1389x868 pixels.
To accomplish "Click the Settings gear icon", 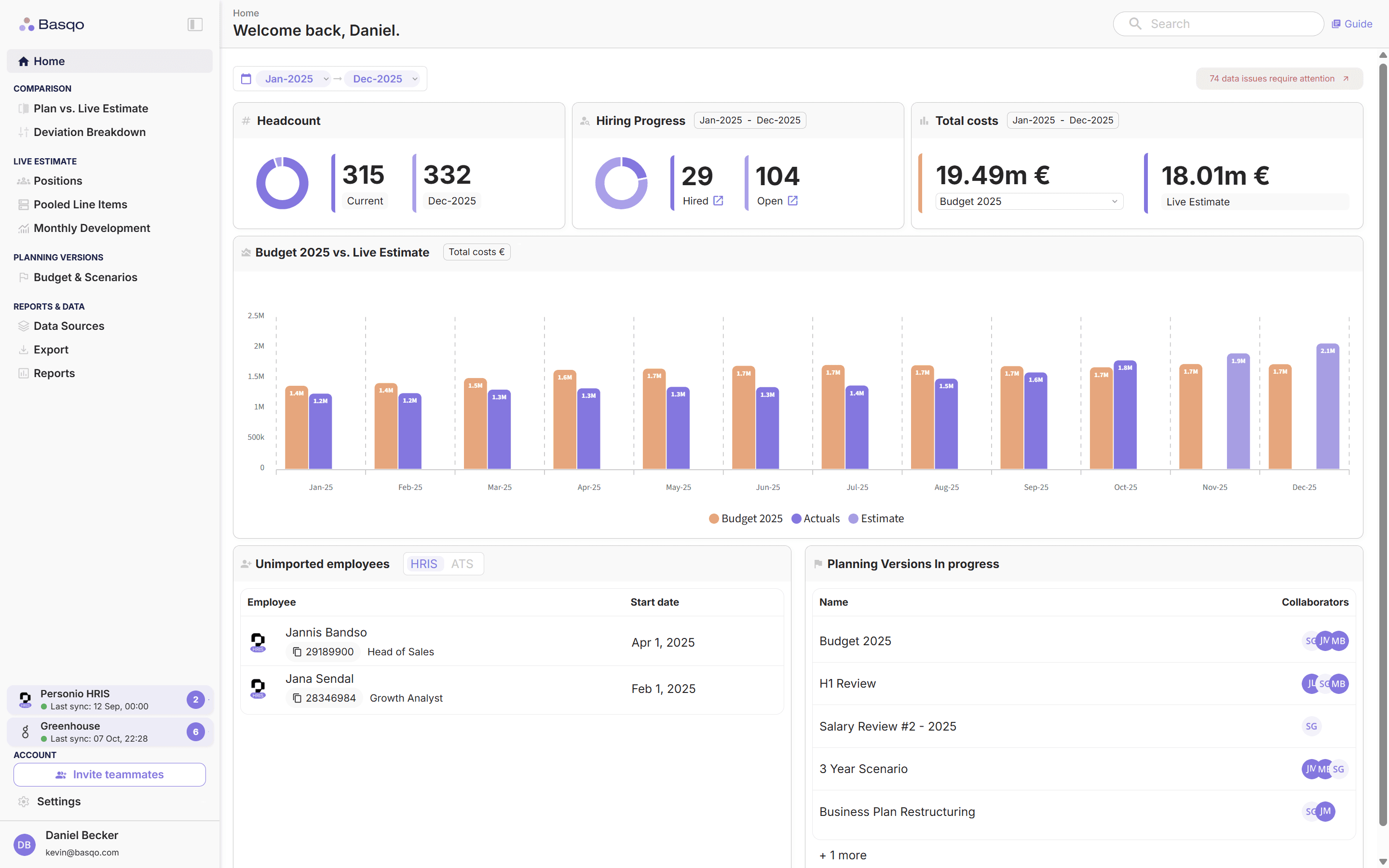I will pos(24,801).
